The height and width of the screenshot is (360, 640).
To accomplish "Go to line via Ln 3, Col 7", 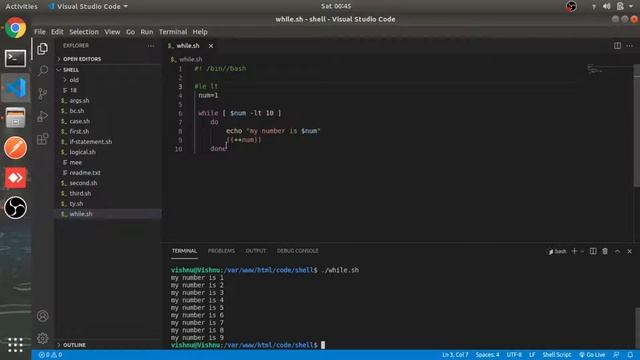I will pyautogui.click(x=455, y=355).
